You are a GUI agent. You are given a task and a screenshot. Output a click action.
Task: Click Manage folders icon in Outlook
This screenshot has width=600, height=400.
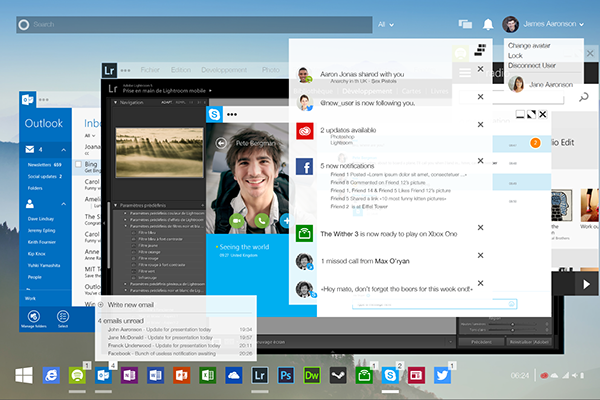coord(33,317)
